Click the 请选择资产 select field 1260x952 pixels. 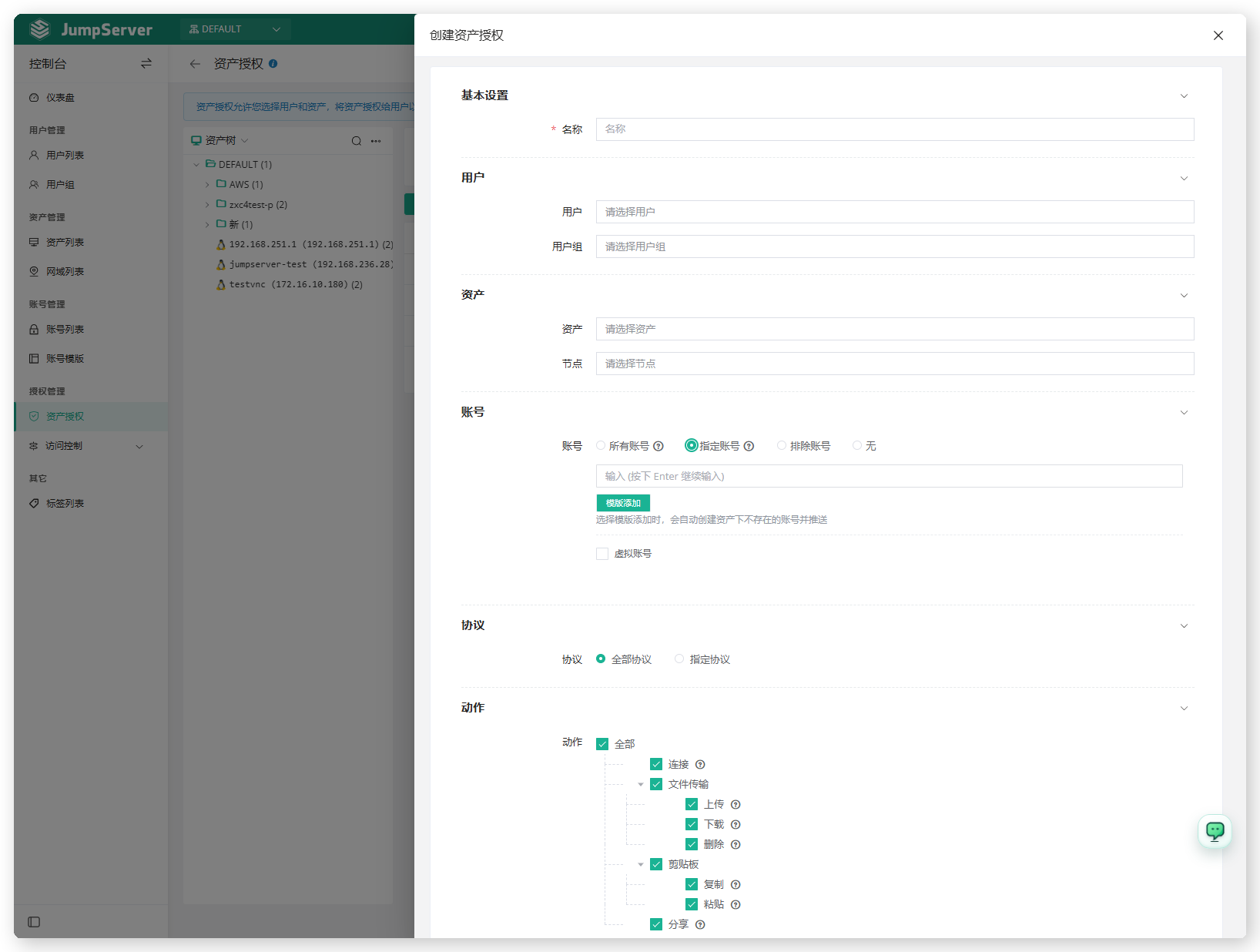(895, 329)
